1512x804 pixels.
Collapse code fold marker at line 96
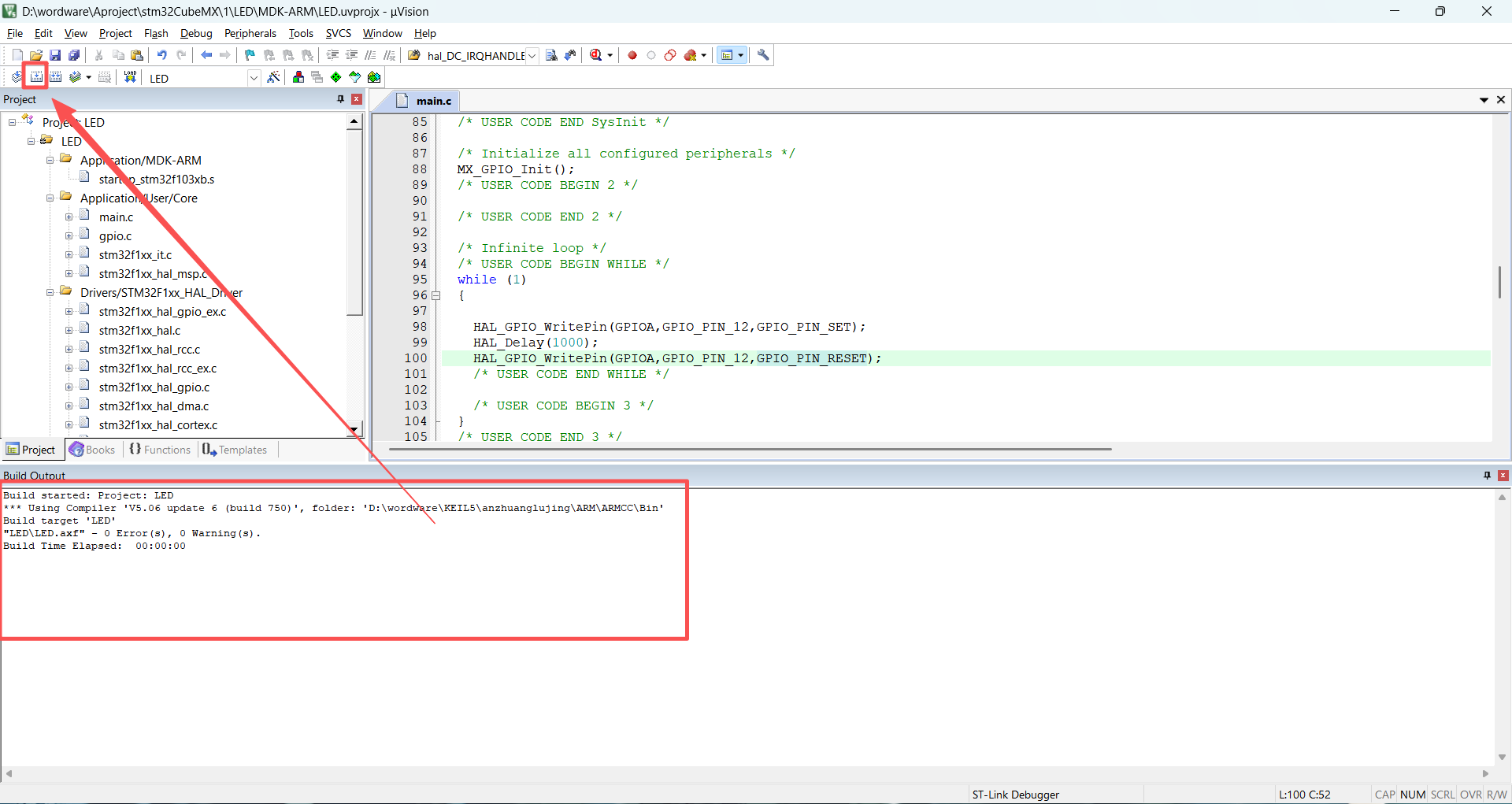[436, 295]
